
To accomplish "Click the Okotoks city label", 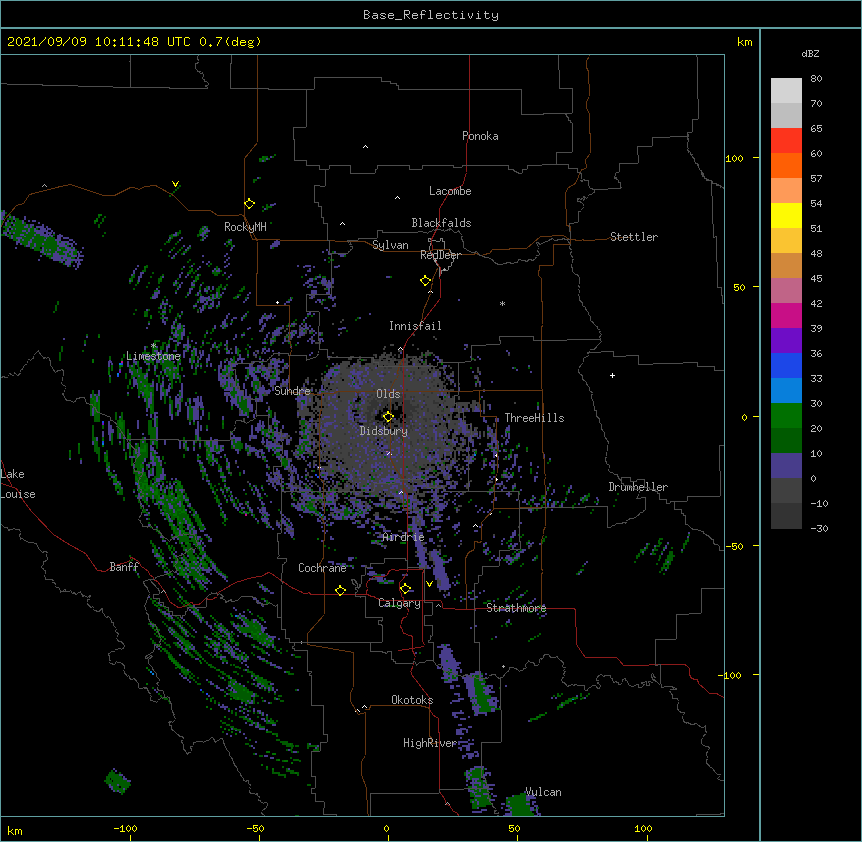I will coord(412,700).
